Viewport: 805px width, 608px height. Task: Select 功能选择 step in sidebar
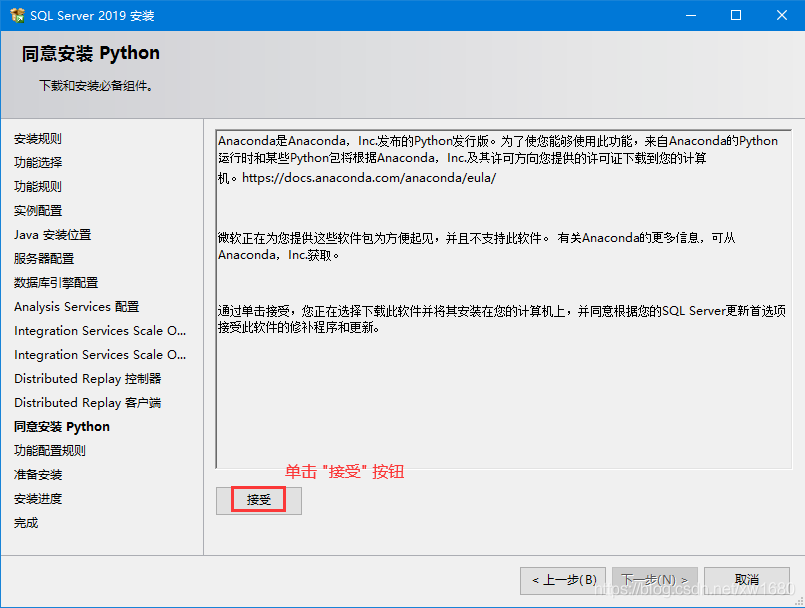(x=38, y=163)
